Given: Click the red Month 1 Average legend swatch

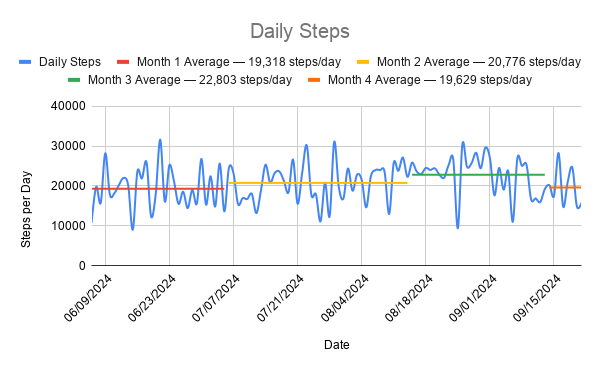Looking at the screenshot, I should coord(123,62).
